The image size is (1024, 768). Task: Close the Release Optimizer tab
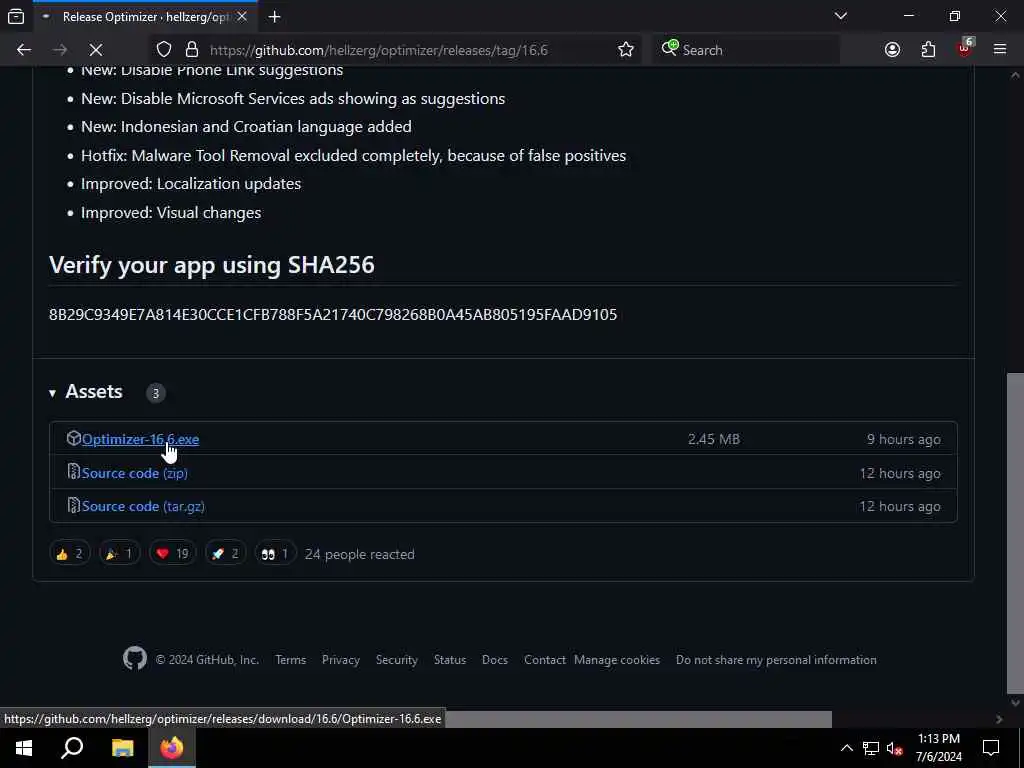click(x=242, y=16)
